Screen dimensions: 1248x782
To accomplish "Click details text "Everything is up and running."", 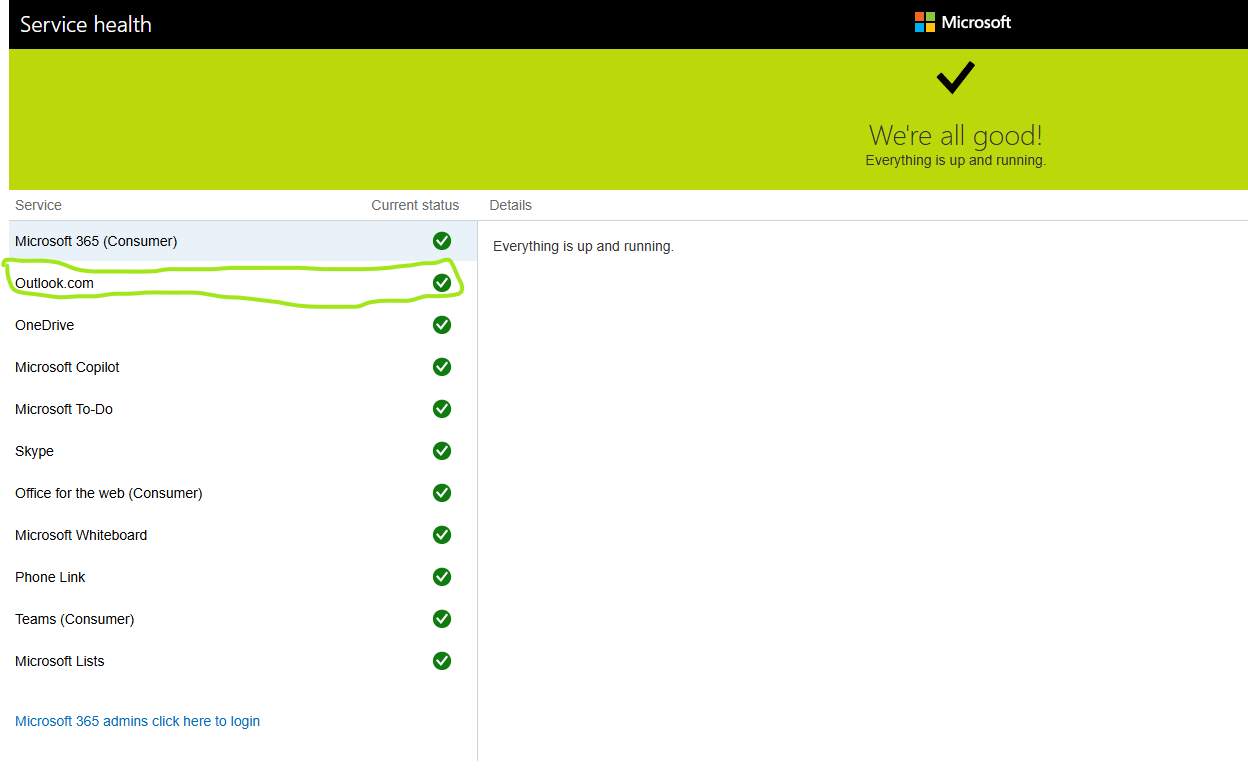I will 583,246.
